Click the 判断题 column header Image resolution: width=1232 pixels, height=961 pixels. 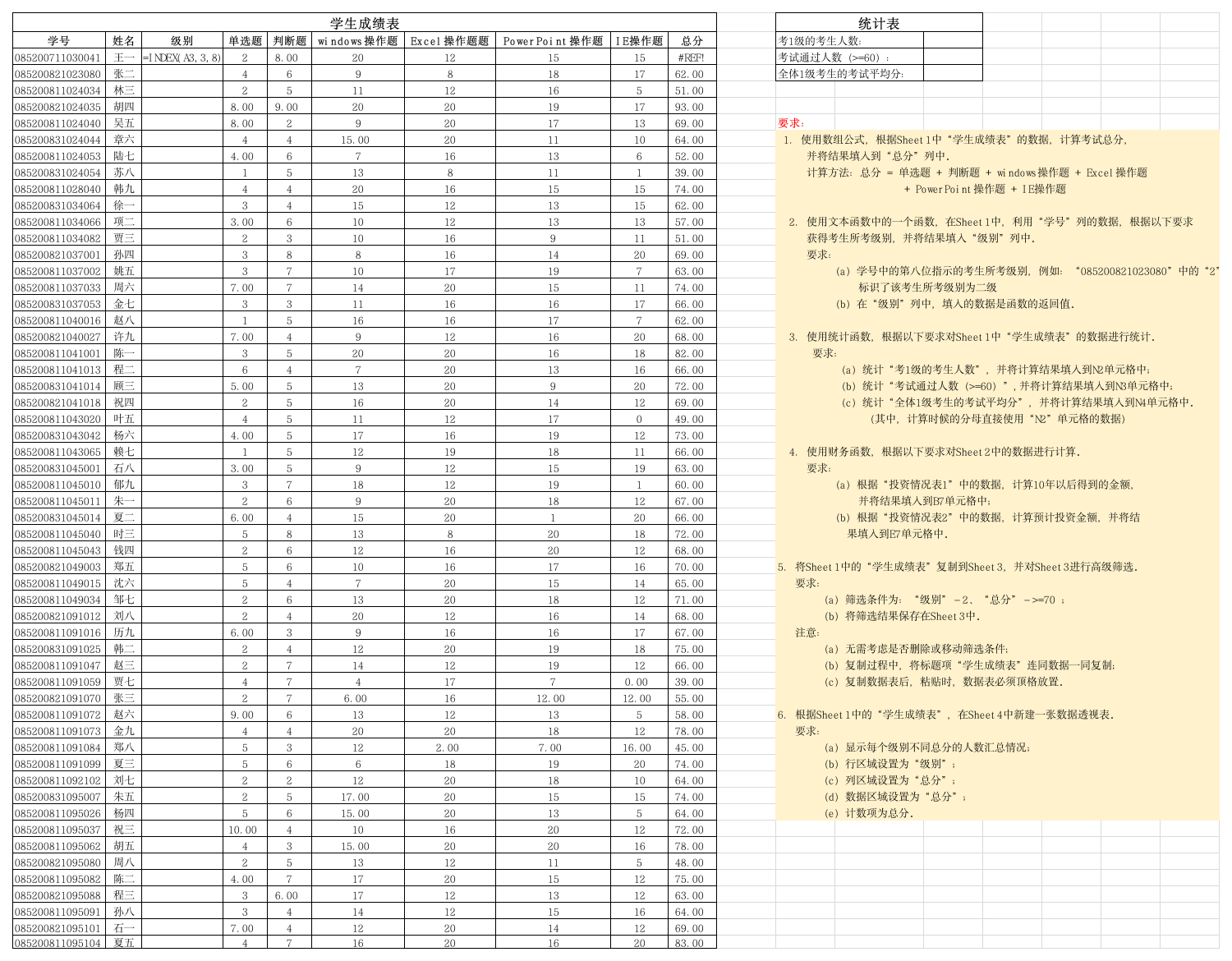point(289,40)
